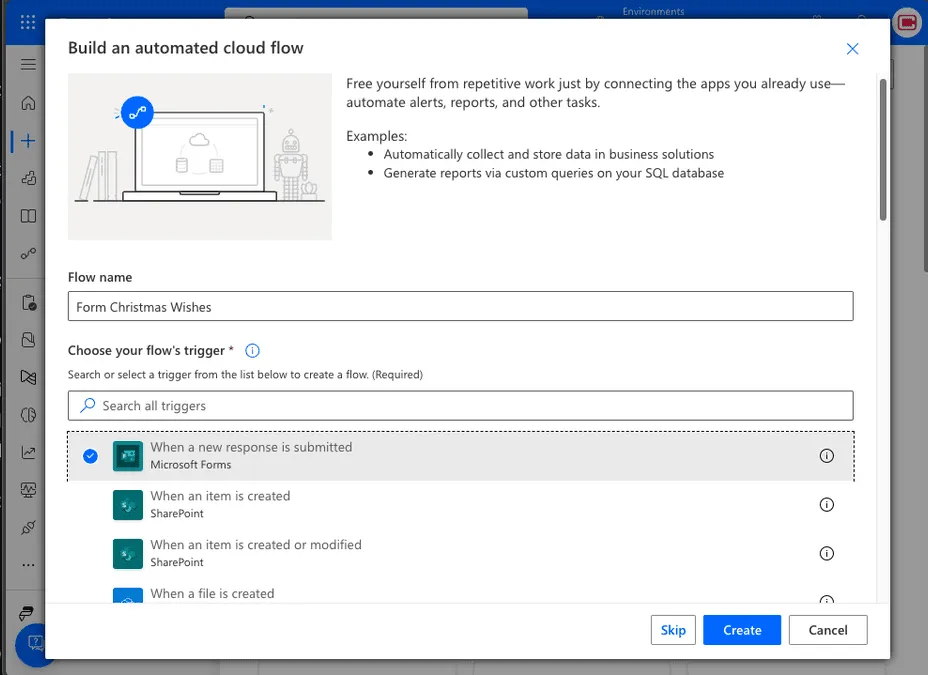Select 'When a file is created' trigger
The image size is (928, 675).
pos(212,593)
